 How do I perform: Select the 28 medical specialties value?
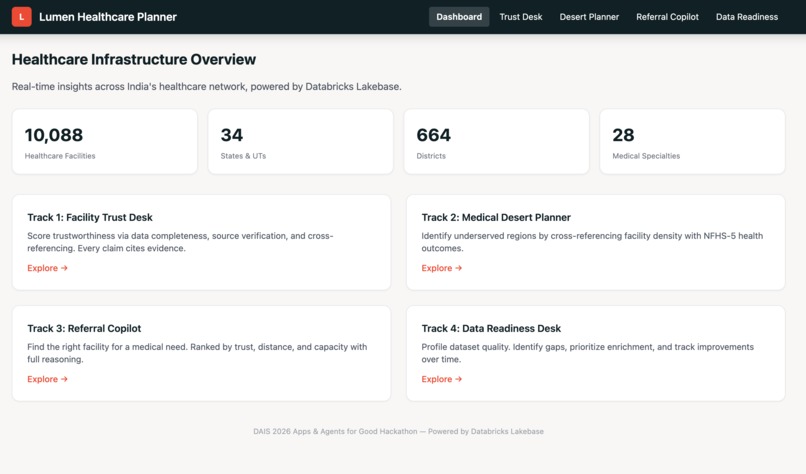[x=624, y=135]
